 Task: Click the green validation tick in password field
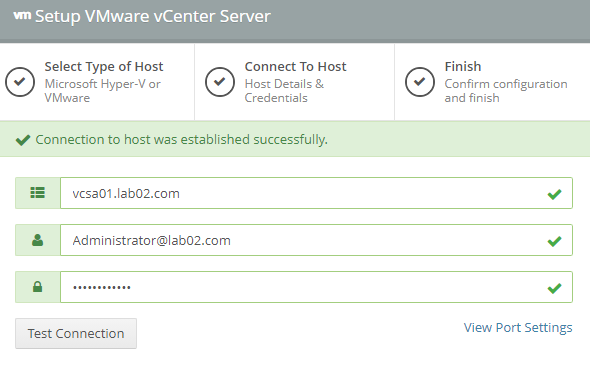pos(554,288)
